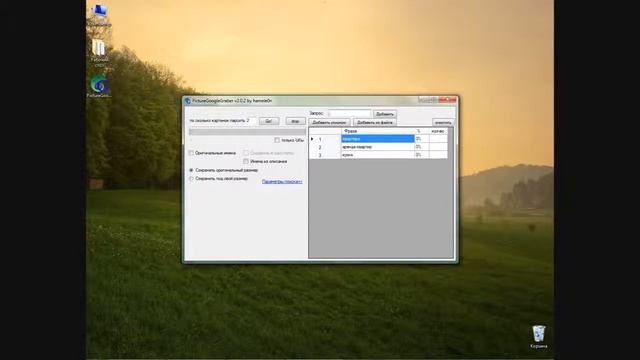640x360 pixels.
Task: Click the Добавить из файла button
Action: coord(375,122)
